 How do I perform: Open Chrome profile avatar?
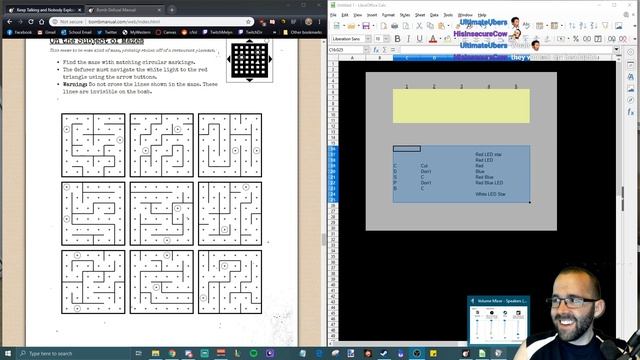[309, 22]
